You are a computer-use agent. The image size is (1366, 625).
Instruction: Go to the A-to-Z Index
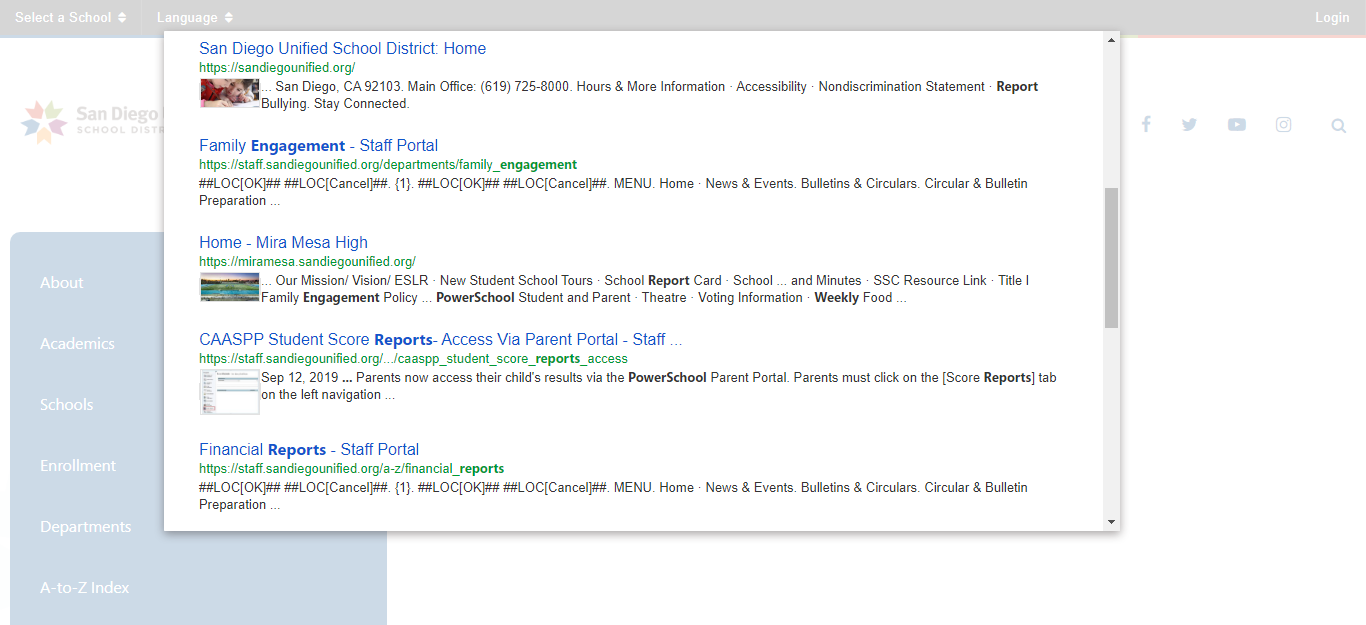pyautogui.click(x=85, y=588)
